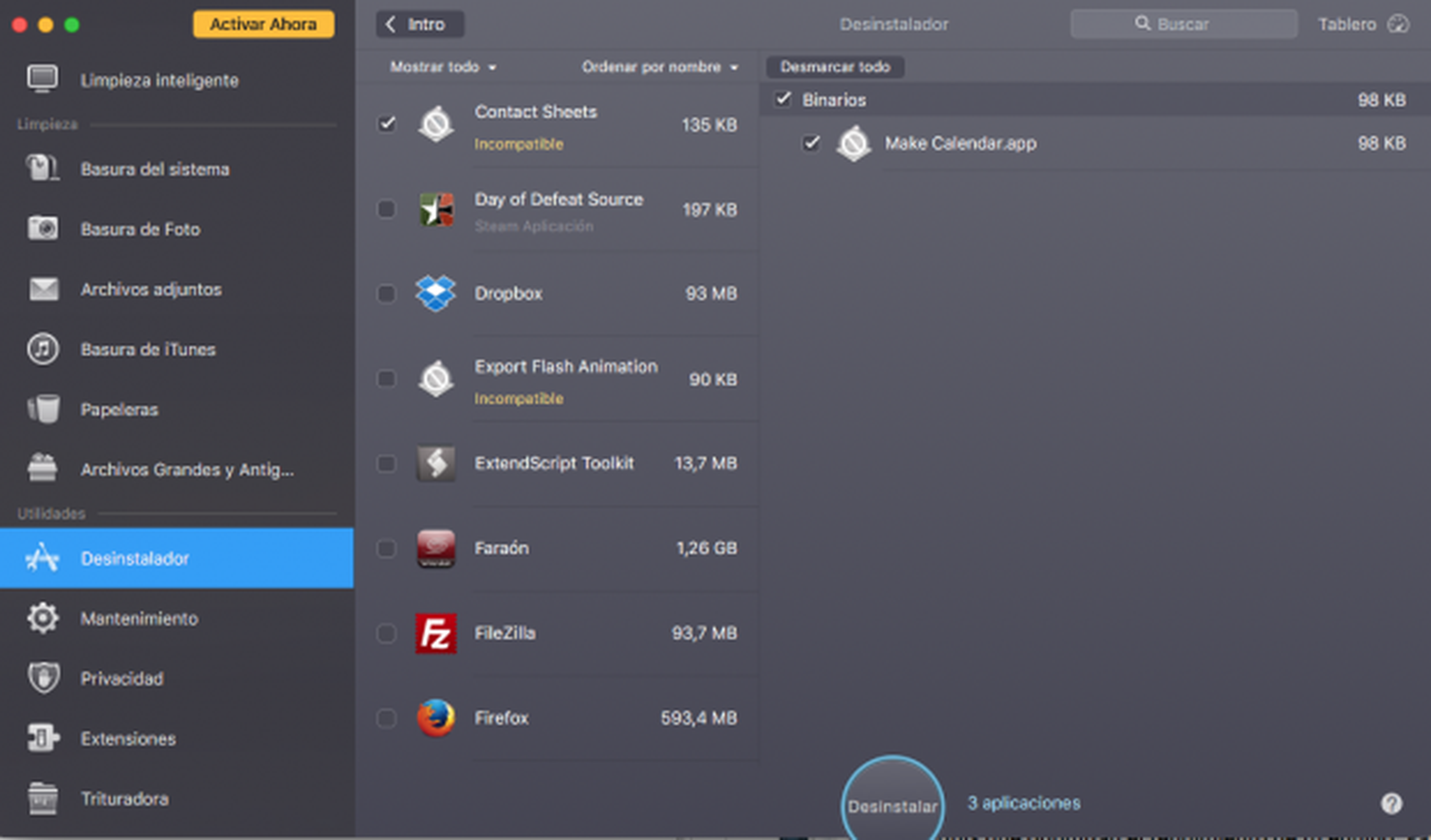Select the Dropbox 93 MB size value
The image size is (1431, 840).
click(711, 293)
